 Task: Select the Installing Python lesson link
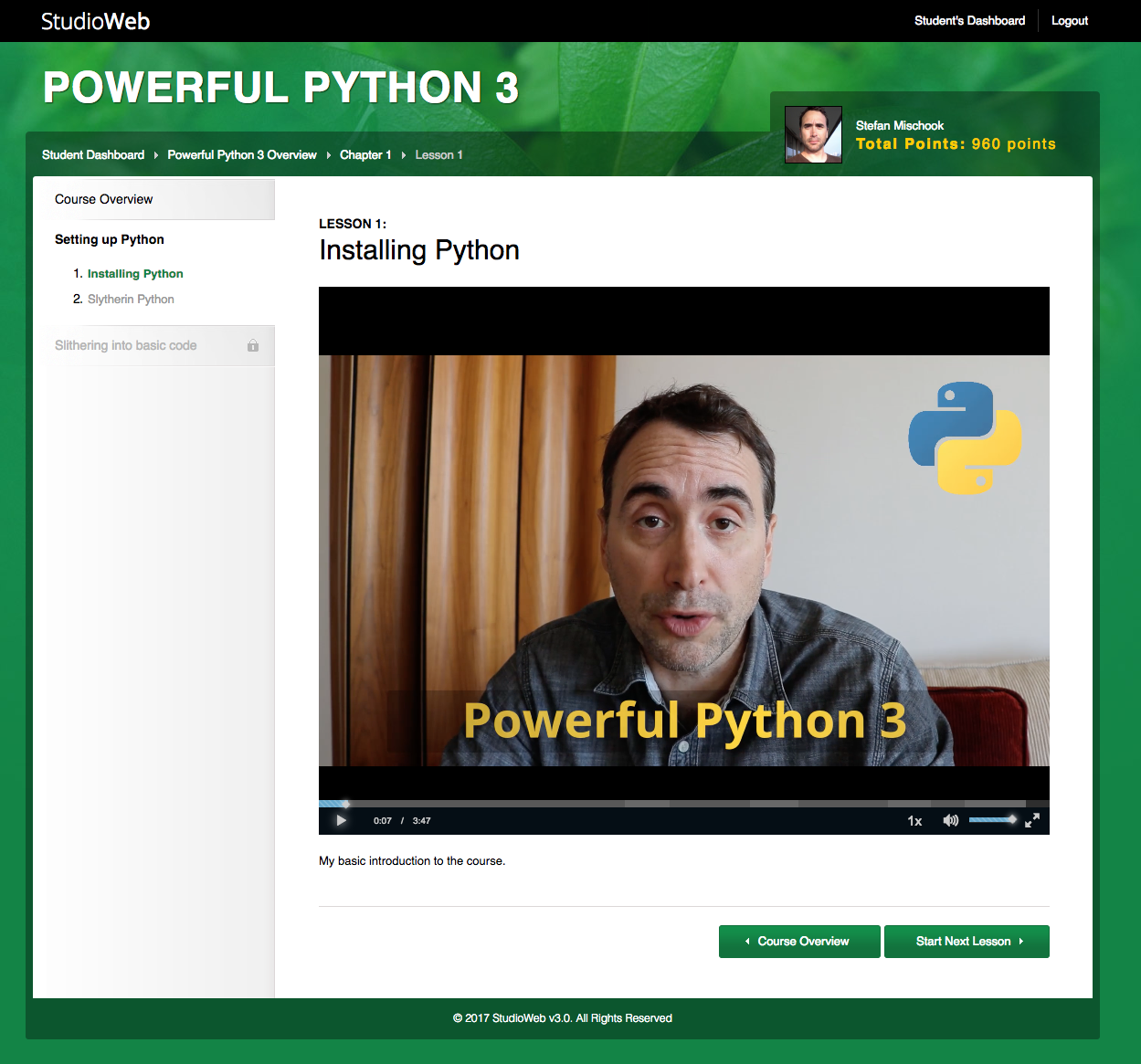(134, 273)
